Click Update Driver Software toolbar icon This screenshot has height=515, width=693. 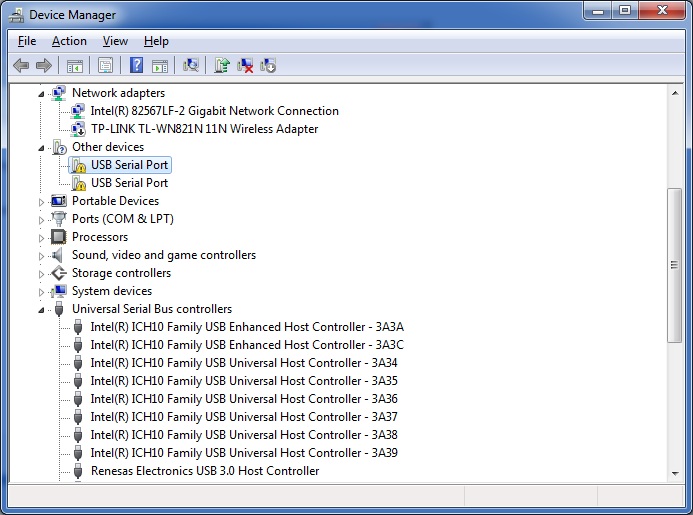pyautogui.click(x=222, y=65)
